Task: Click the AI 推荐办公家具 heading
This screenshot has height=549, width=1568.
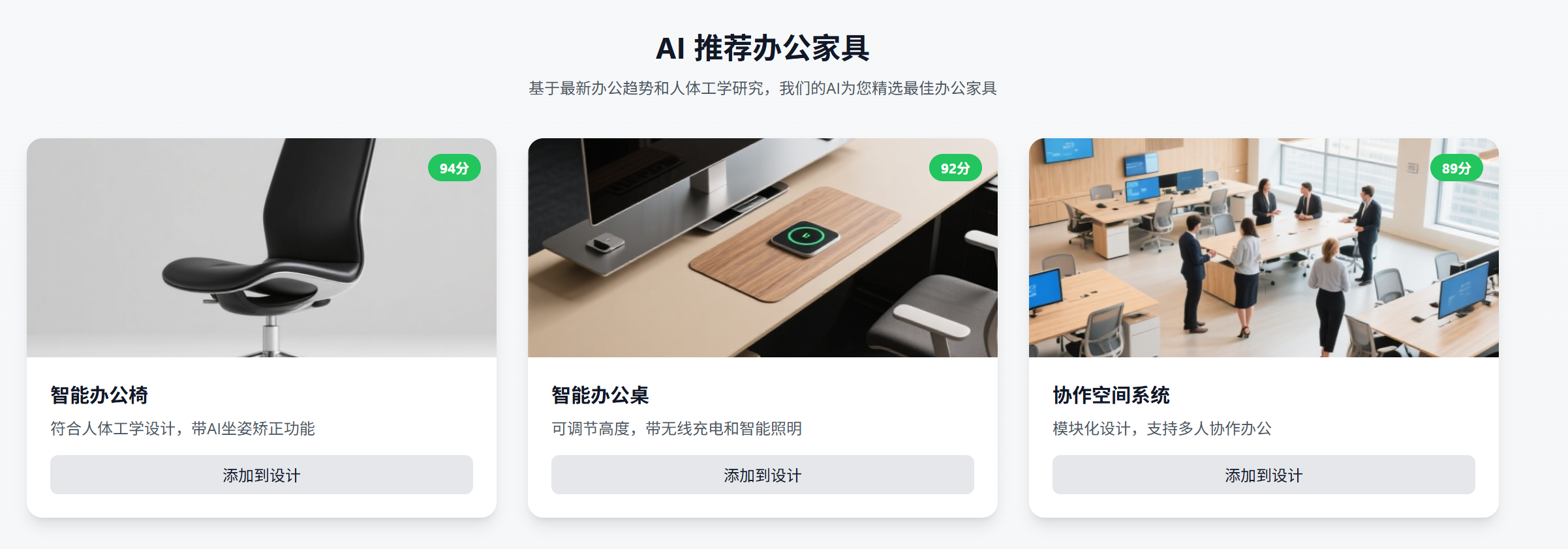Action: pos(763,48)
